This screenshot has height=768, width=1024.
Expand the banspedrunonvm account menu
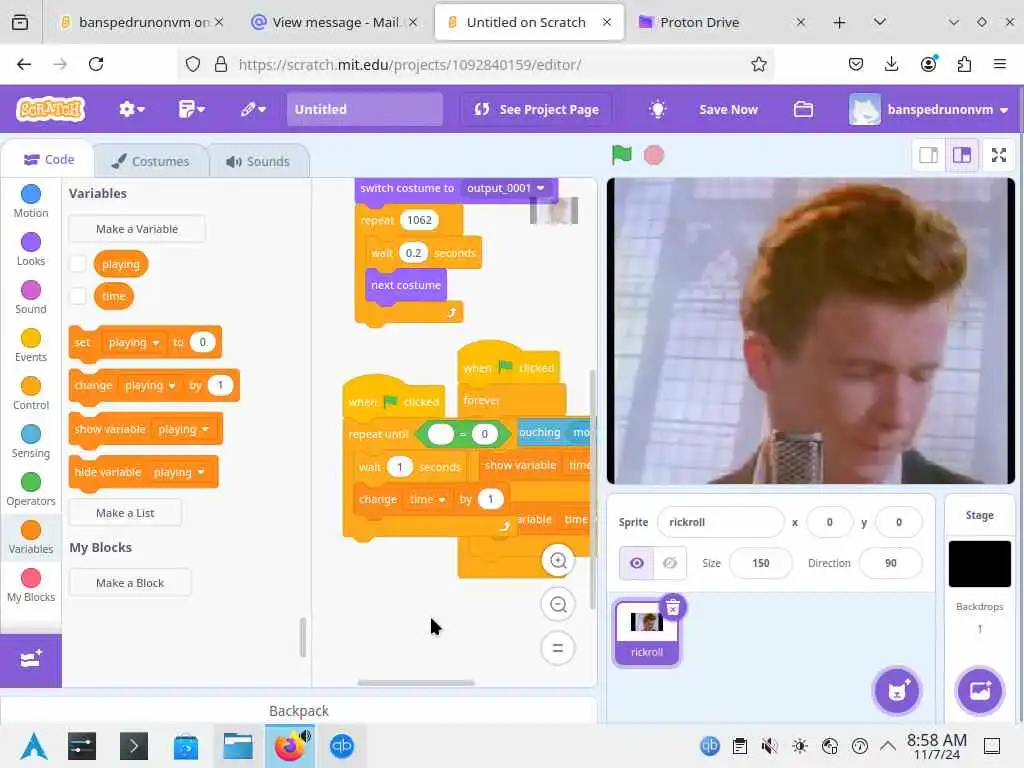pos(929,109)
